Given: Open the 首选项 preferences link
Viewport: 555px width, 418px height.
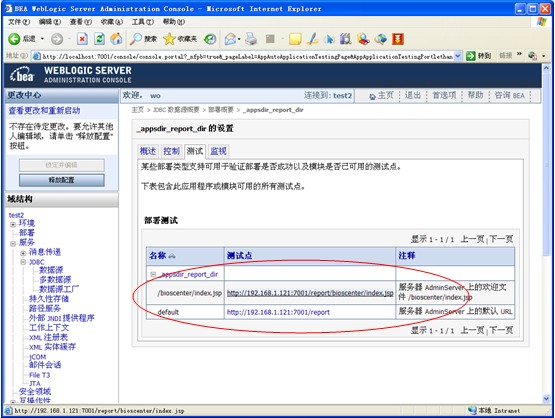Looking at the screenshot, I should [444, 95].
